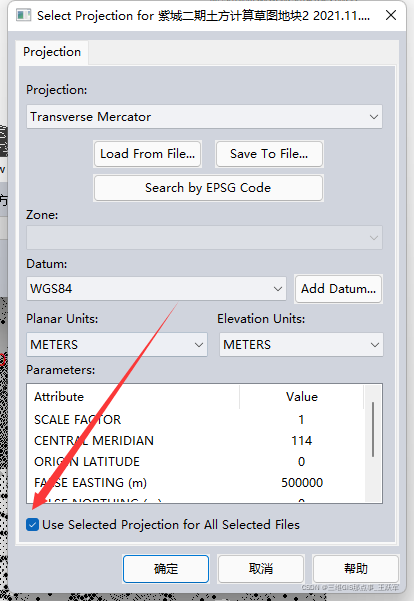Switch to the Projection tab
The height and width of the screenshot is (601, 414).
52,52
